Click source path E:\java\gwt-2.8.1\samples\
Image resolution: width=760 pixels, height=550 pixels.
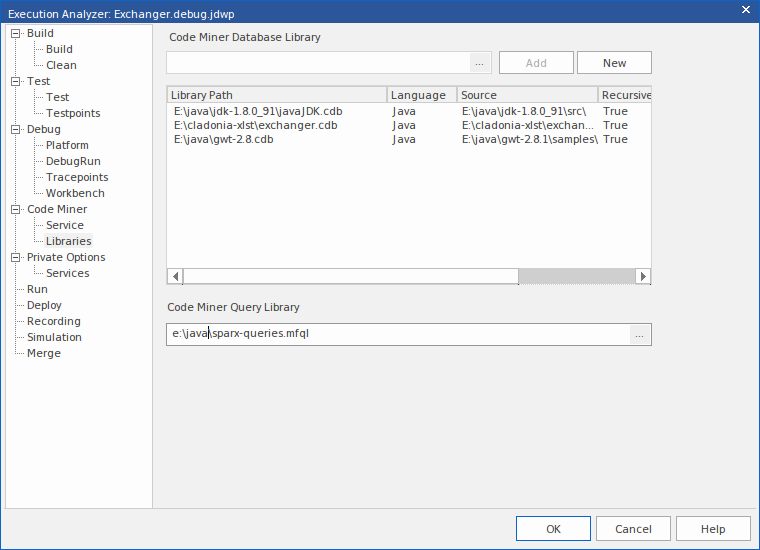530,140
